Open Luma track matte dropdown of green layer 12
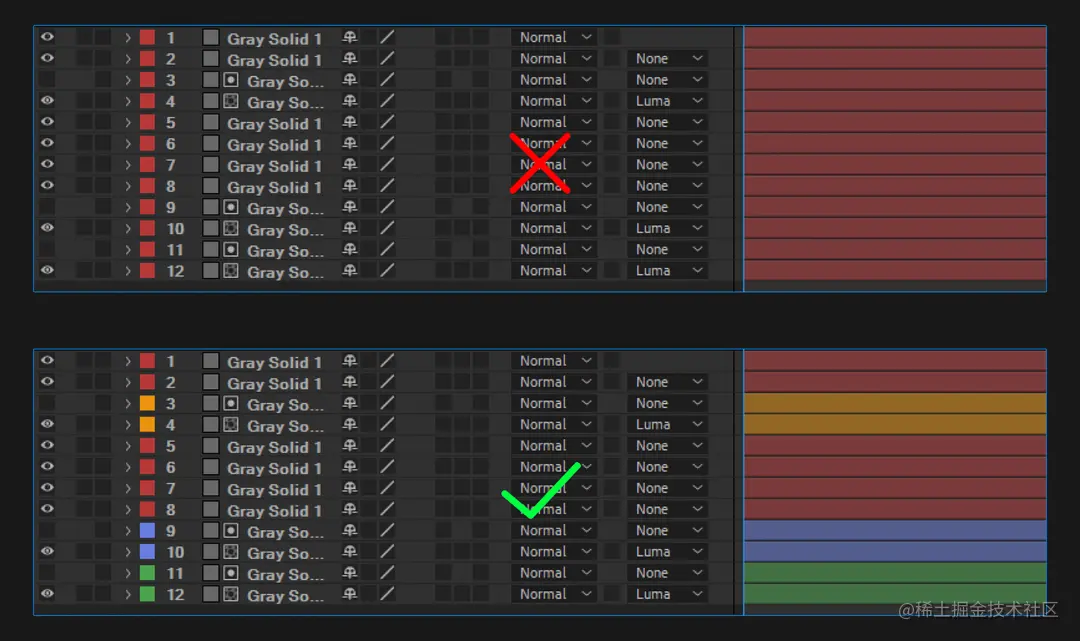Viewport: 1080px width, 641px height. tap(667, 594)
